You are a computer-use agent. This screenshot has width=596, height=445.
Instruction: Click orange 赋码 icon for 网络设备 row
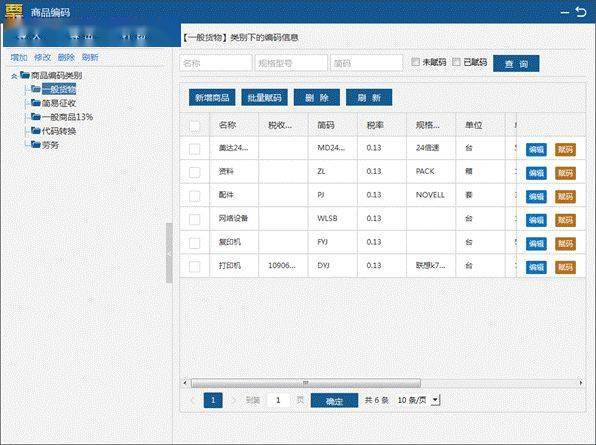pos(565,220)
